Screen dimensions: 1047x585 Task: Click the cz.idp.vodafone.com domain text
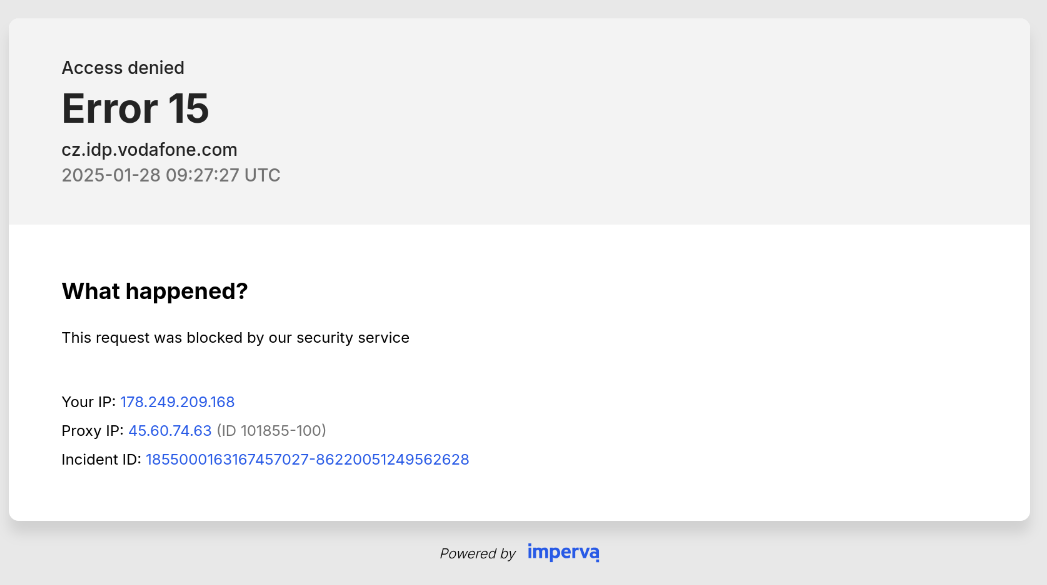[150, 150]
